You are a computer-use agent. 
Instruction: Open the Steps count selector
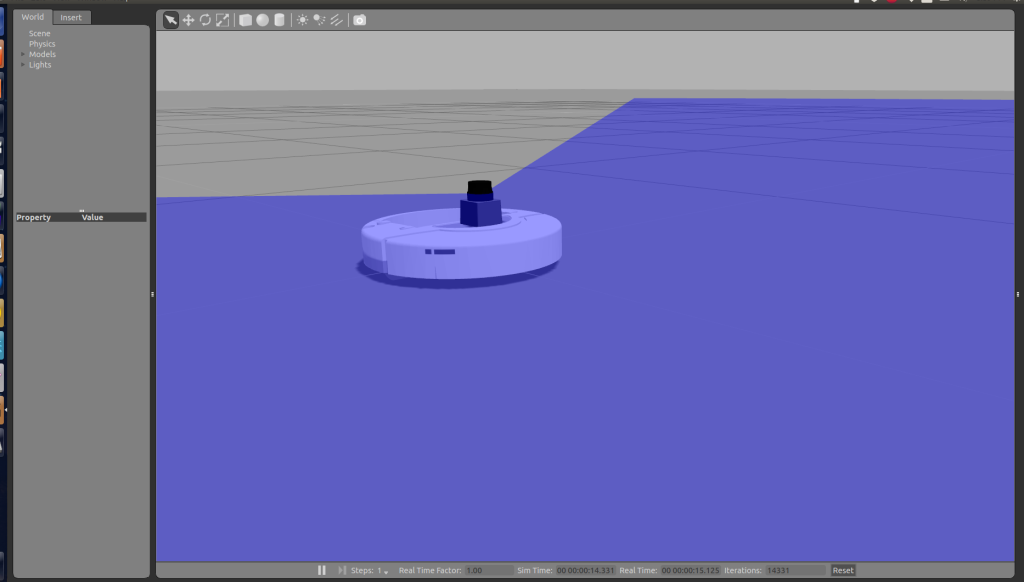pyautogui.click(x=385, y=570)
